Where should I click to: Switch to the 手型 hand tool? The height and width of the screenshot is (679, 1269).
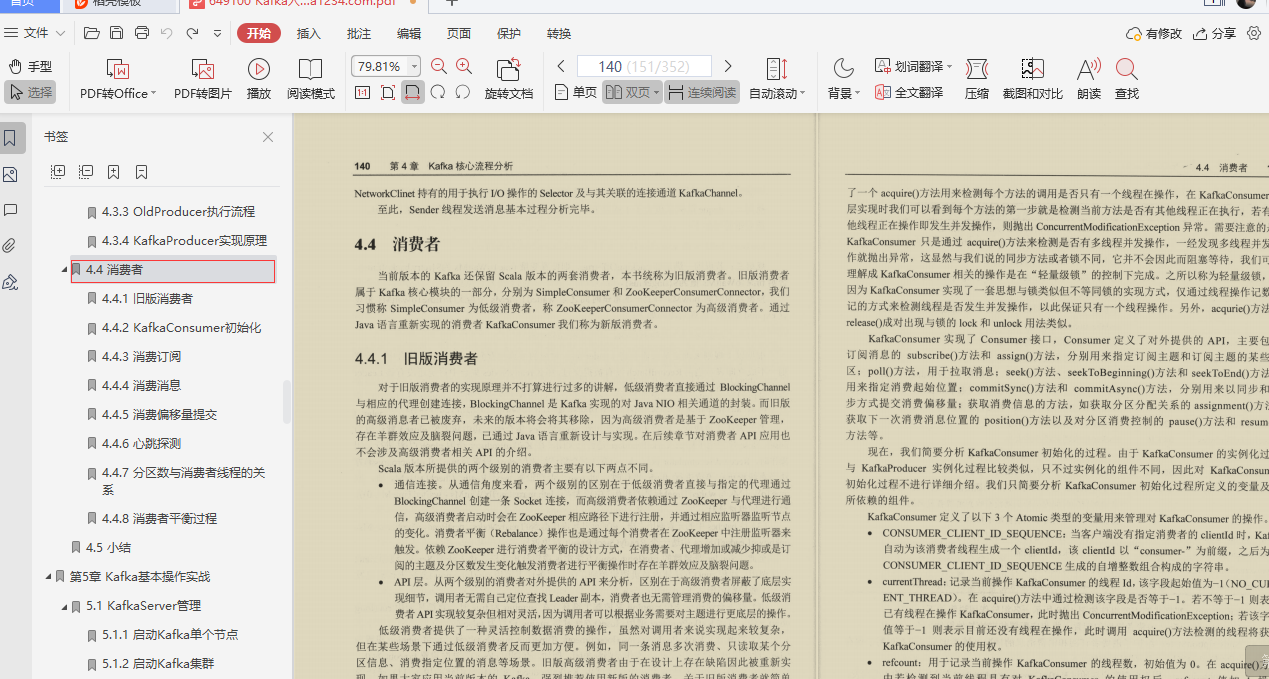[x=28, y=65]
